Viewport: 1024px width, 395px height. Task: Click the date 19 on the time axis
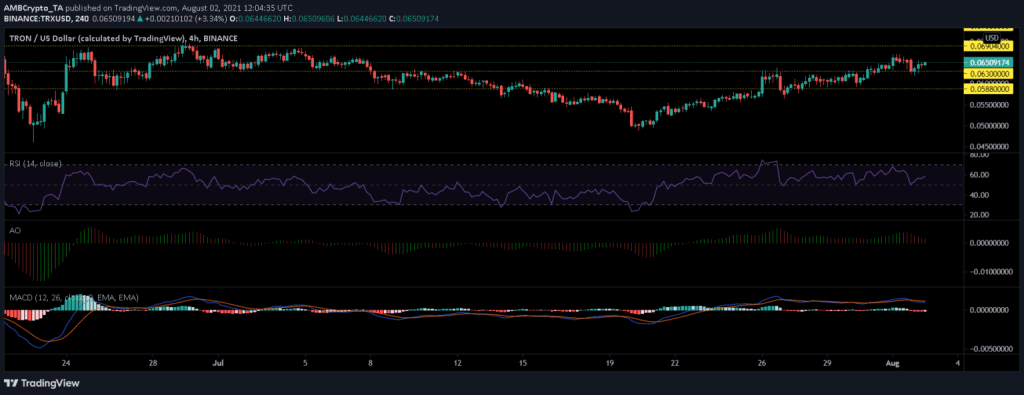click(x=609, y=362)
